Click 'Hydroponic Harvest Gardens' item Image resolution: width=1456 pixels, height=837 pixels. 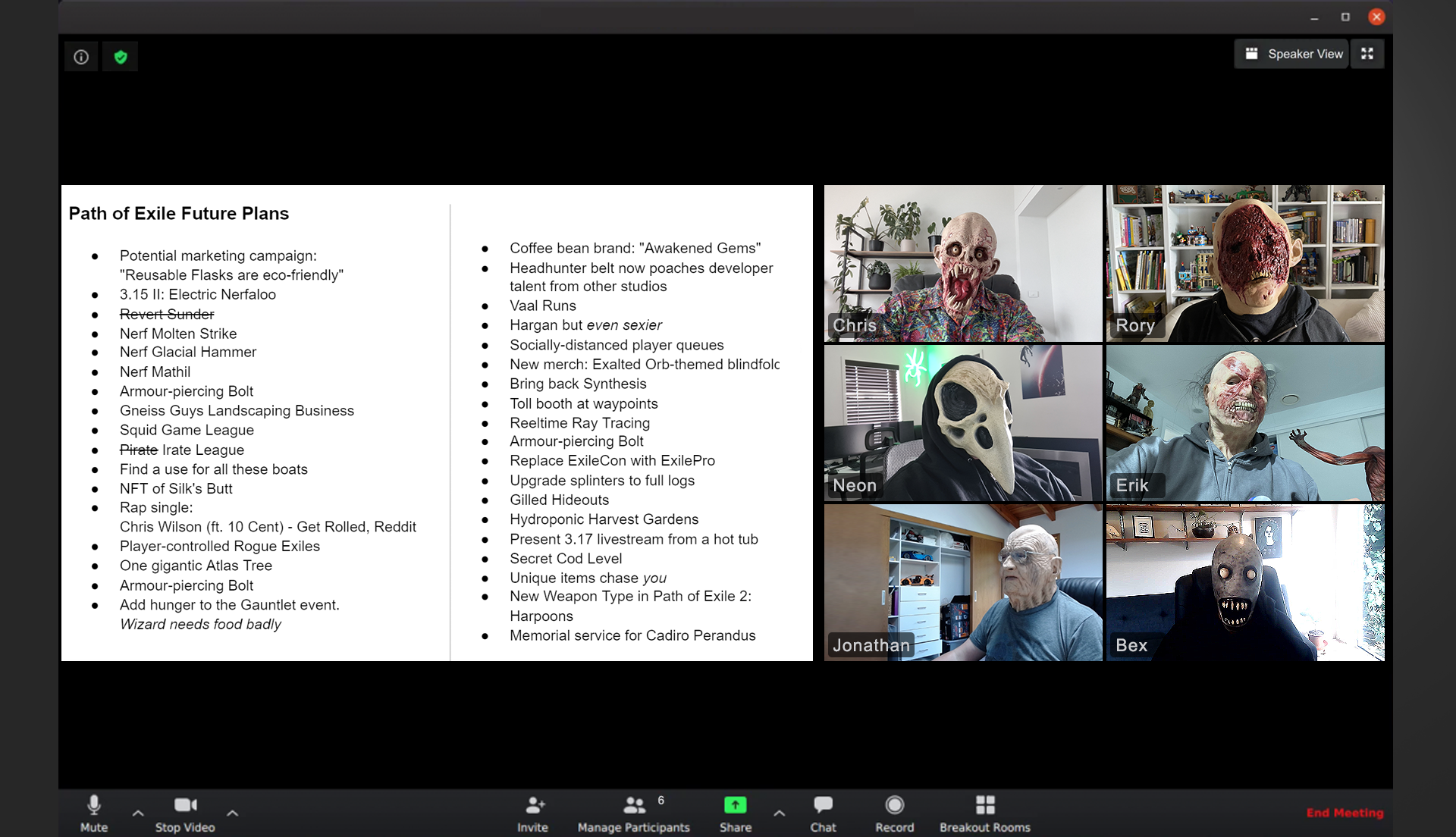pyautogui.click(x=604, y=519)
